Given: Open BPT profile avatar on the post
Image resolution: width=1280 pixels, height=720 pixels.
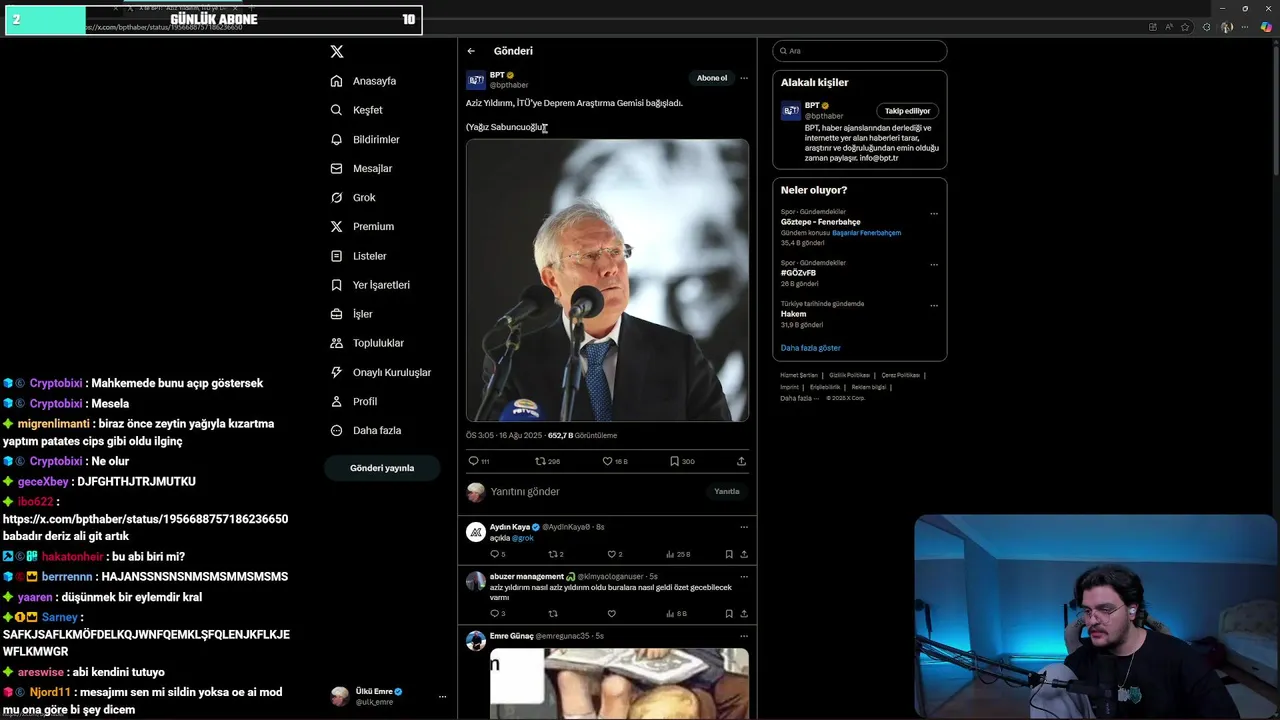Looking at the screenshot, I should 476,80.
